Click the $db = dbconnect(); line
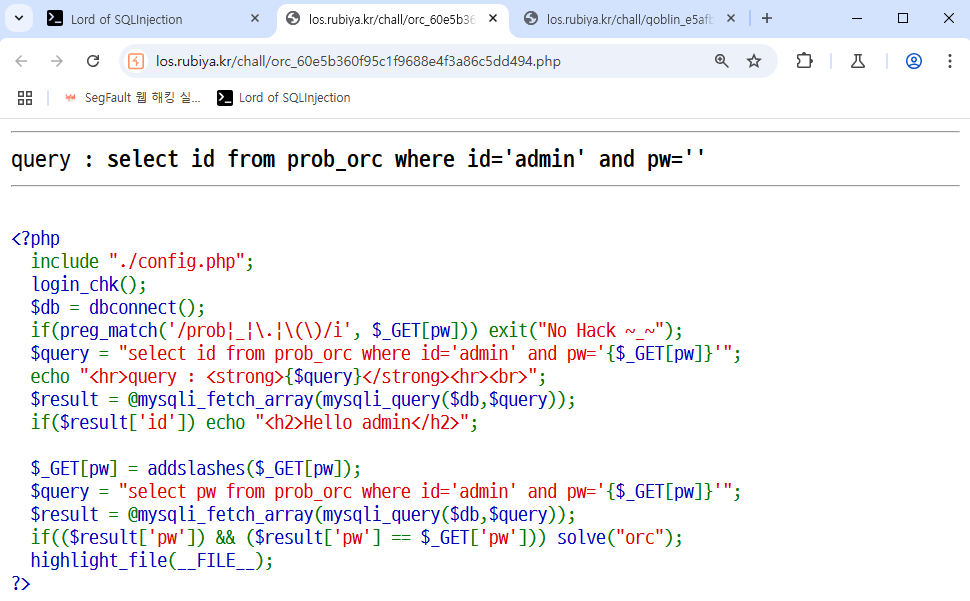 click(118, 307)
